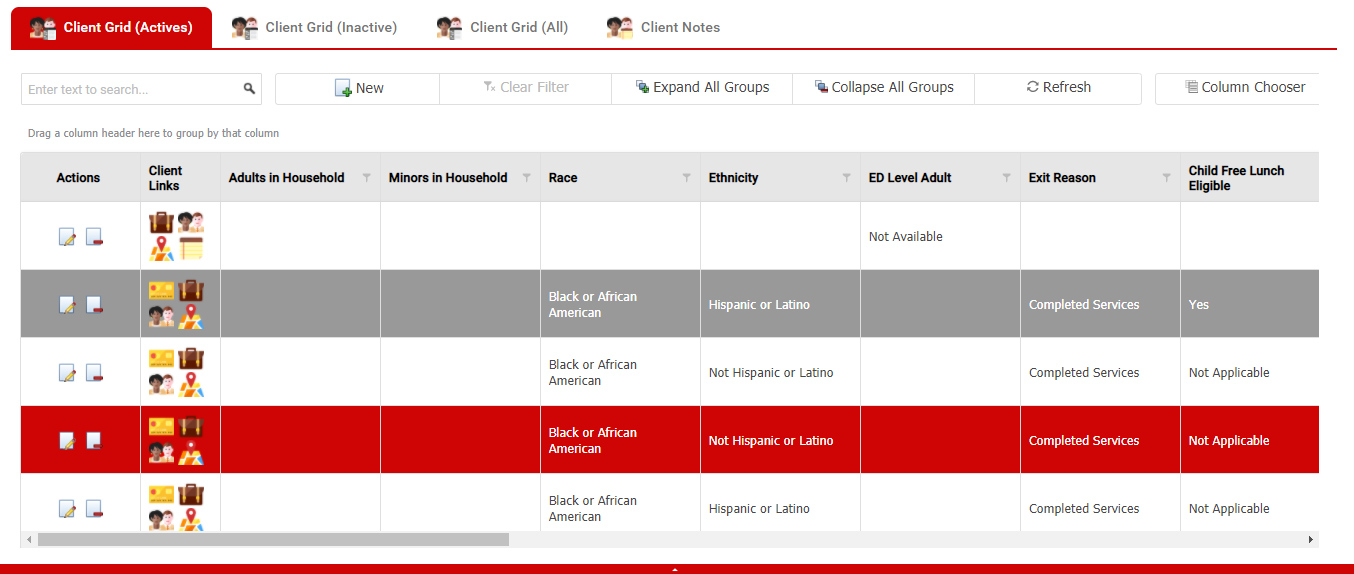Edit the gray row with lunch eligible Yes
The height and width of the screenshot is (574, 1354).
click(67, 305)
